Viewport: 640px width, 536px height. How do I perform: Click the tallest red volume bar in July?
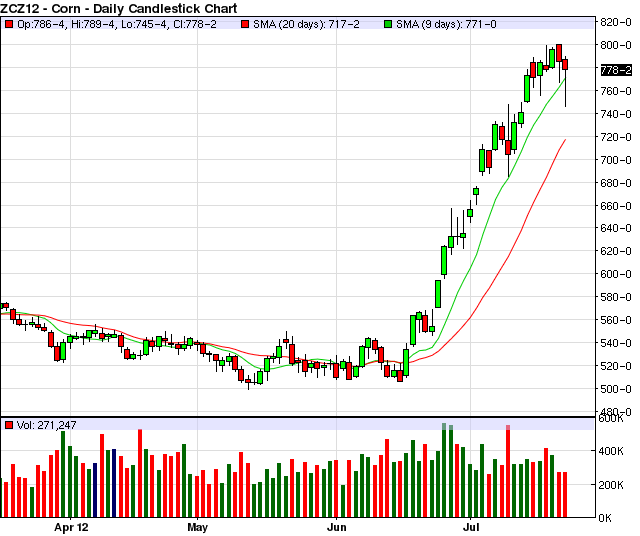pyautogui.click(x=508, y=471)
